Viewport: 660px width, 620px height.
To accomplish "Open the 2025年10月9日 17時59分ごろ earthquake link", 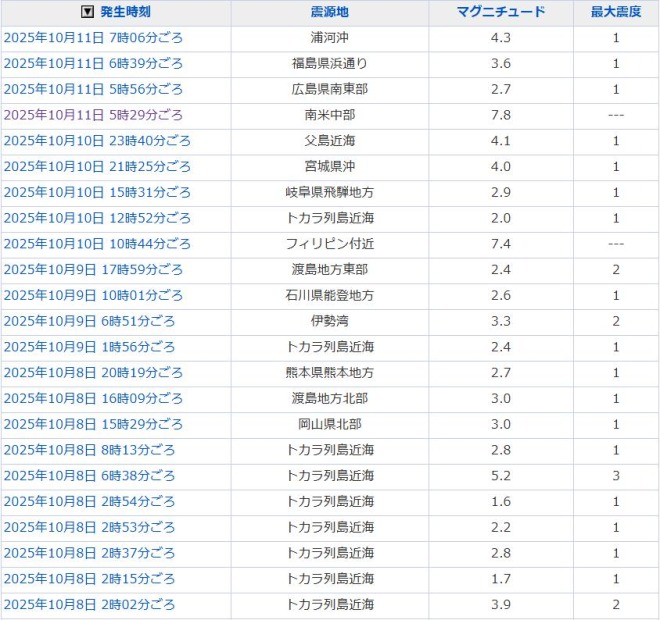I will pos(94,270).
